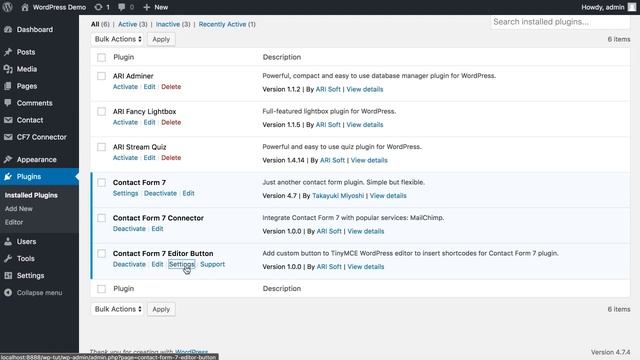Image resolution: width=640 pixels, height=360 pixels.
Task: Tick the select-all checkbox in table footer
Action: coord(101,289)
